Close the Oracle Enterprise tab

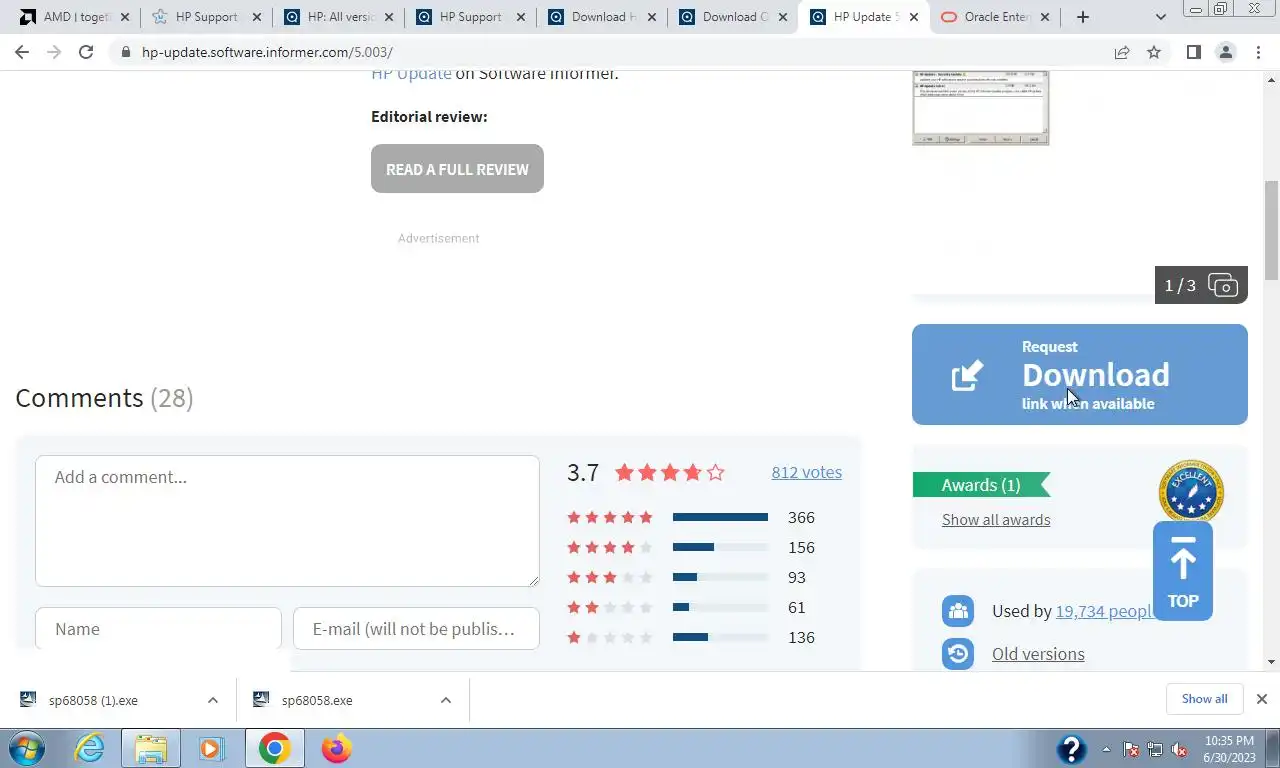click(1045, 17)
